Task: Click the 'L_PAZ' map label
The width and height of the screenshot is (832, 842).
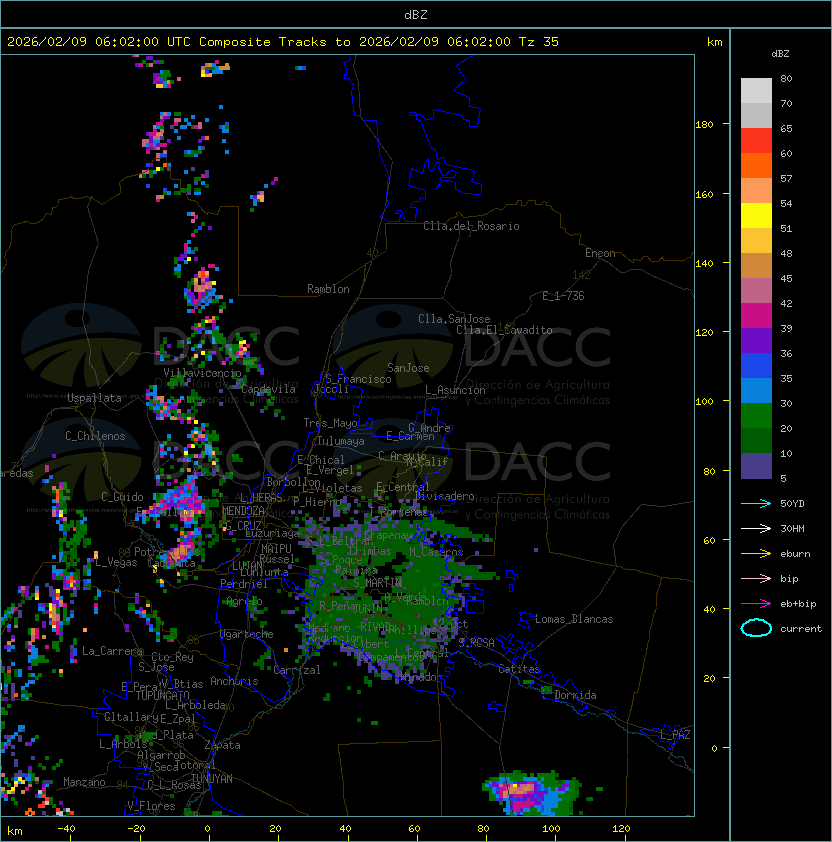Action: 675,735
